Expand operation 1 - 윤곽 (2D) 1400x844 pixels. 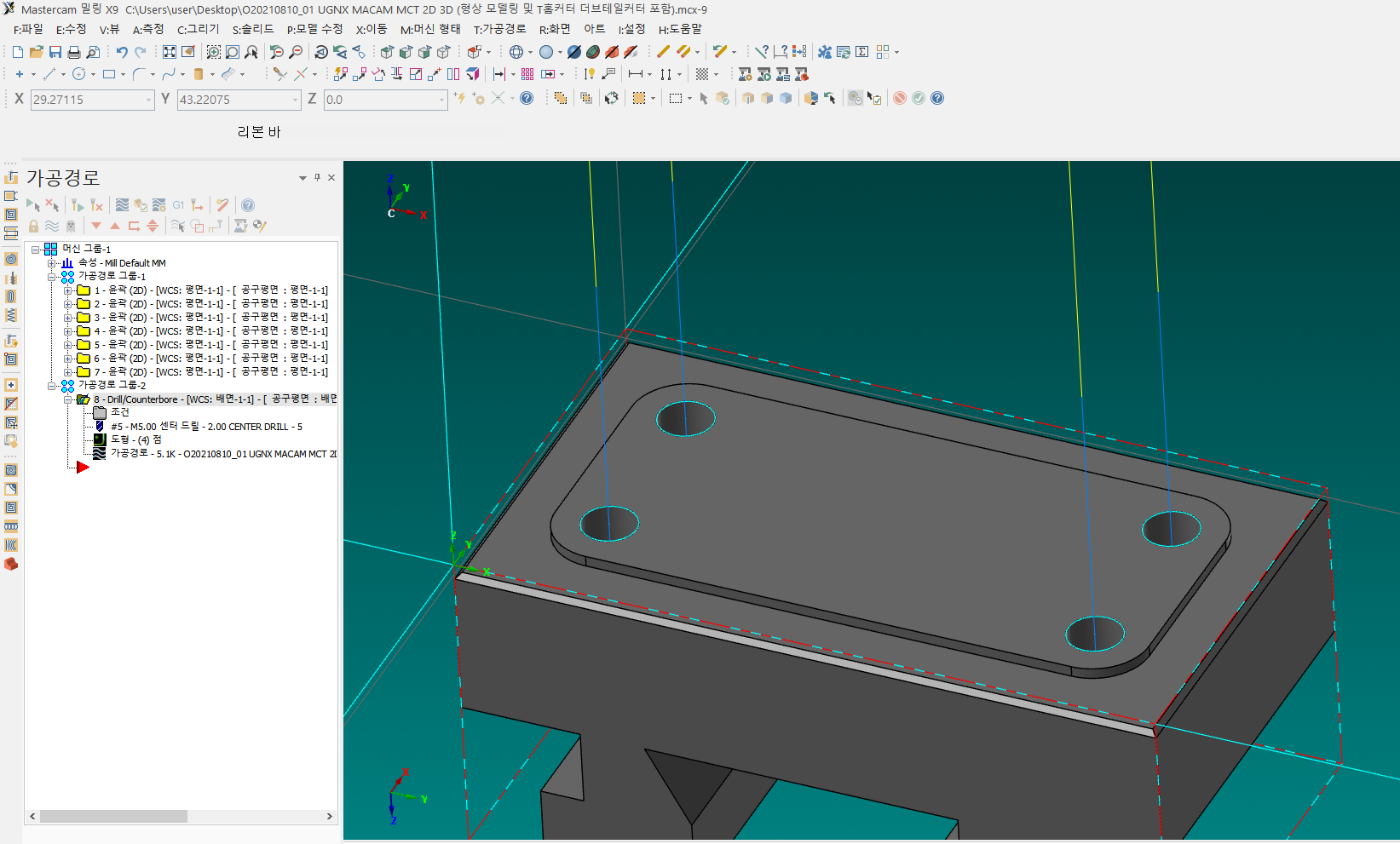click(x=68, y=290)
